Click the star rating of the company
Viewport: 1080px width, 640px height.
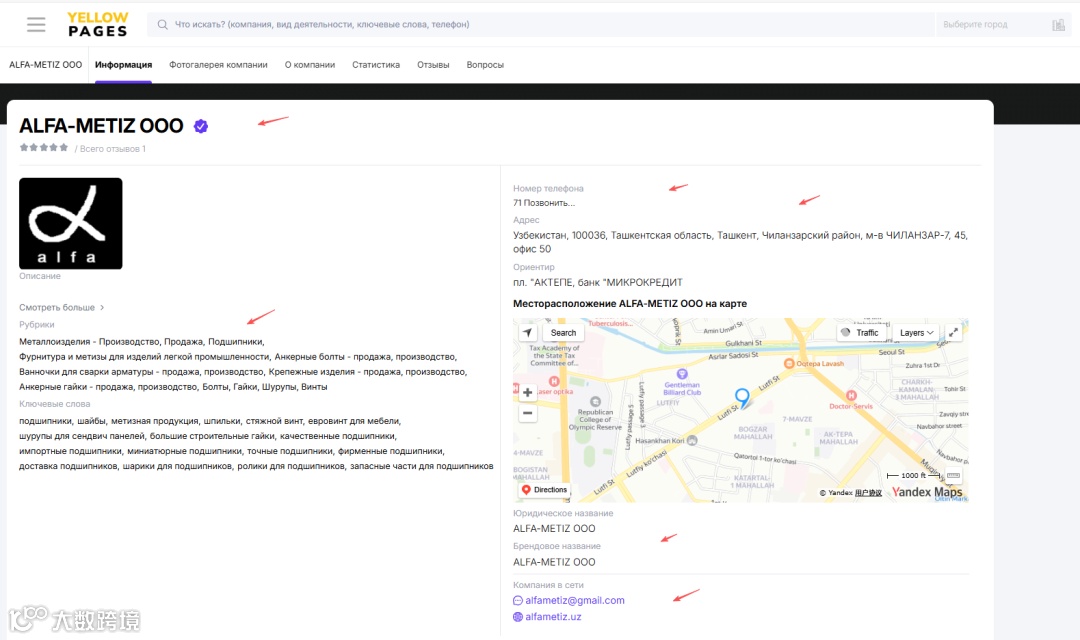tap(43, 147)
